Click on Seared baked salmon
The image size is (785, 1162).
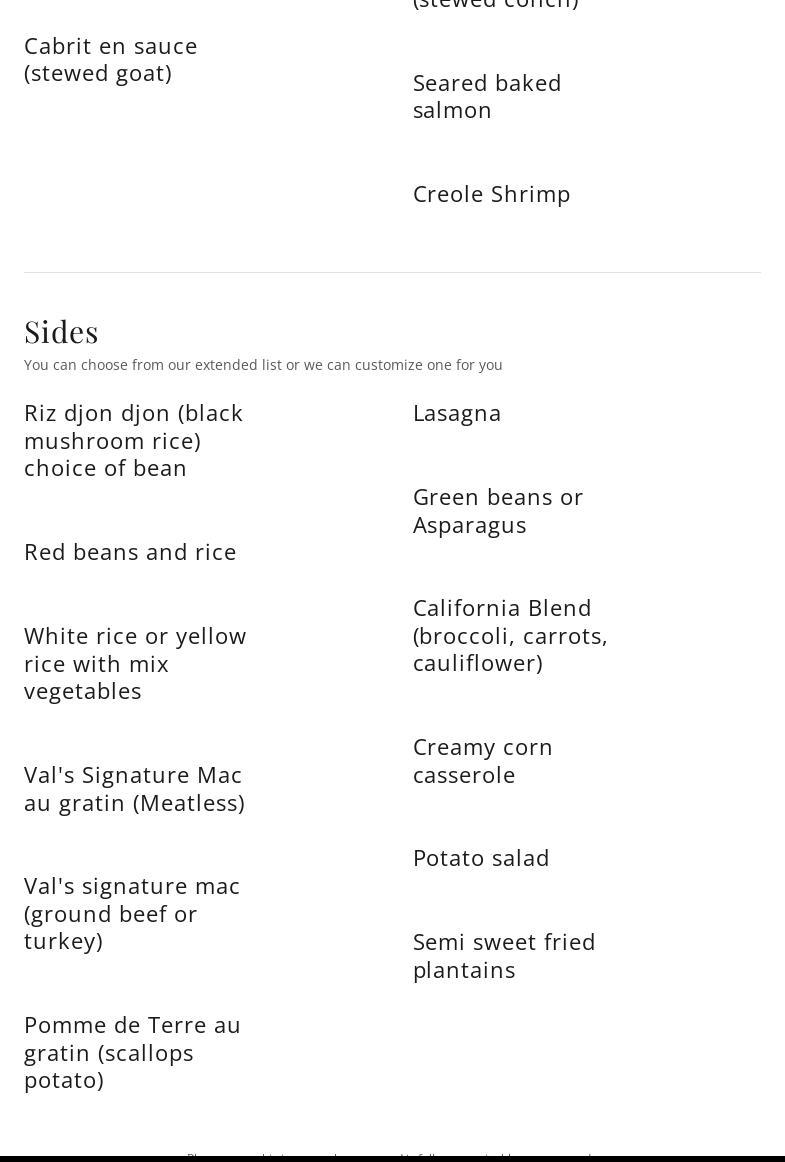(487, 96)
